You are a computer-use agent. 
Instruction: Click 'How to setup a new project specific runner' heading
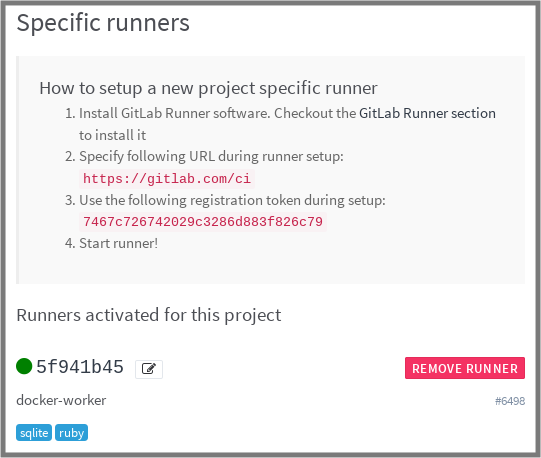pyautogui.click(x=208, y=88)
